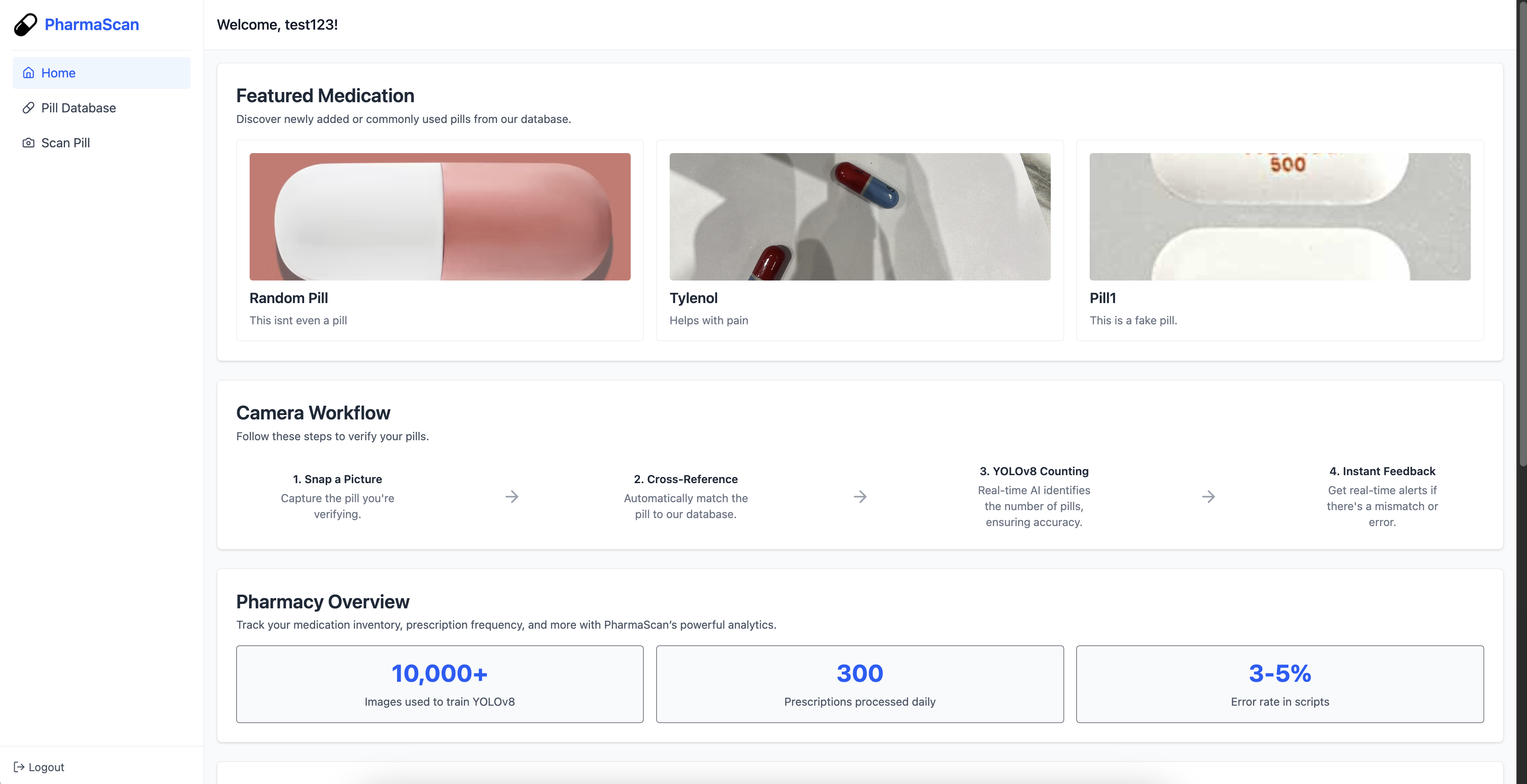Click the Home house icon

(28, 73)
